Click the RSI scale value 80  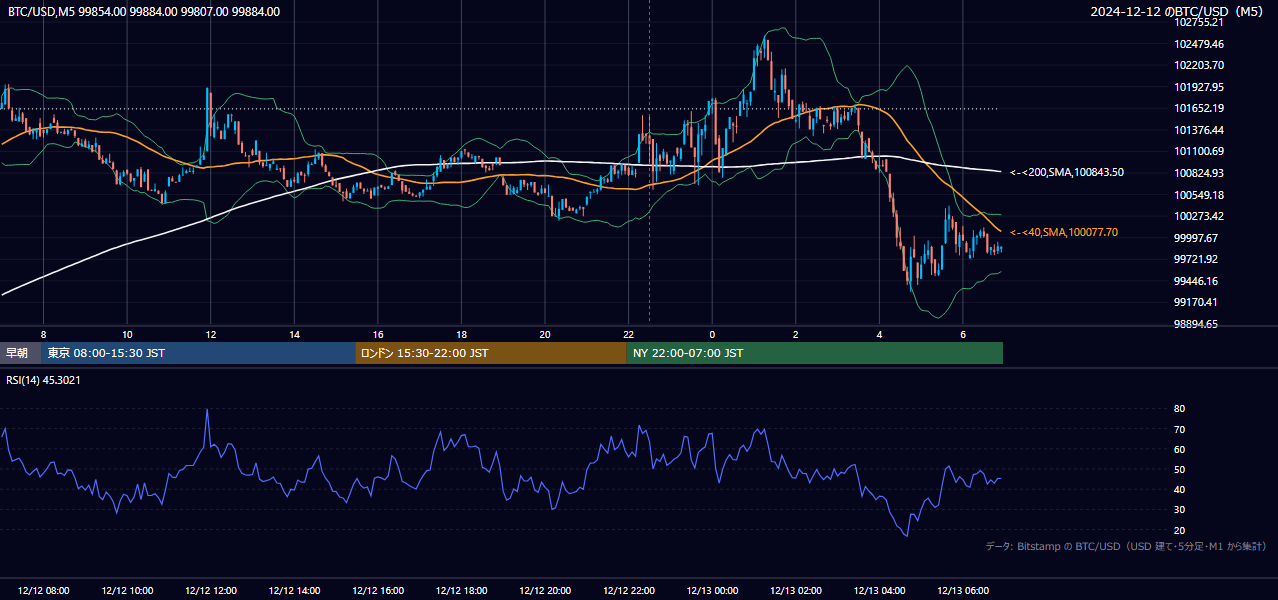click(x=1180, y=409)
